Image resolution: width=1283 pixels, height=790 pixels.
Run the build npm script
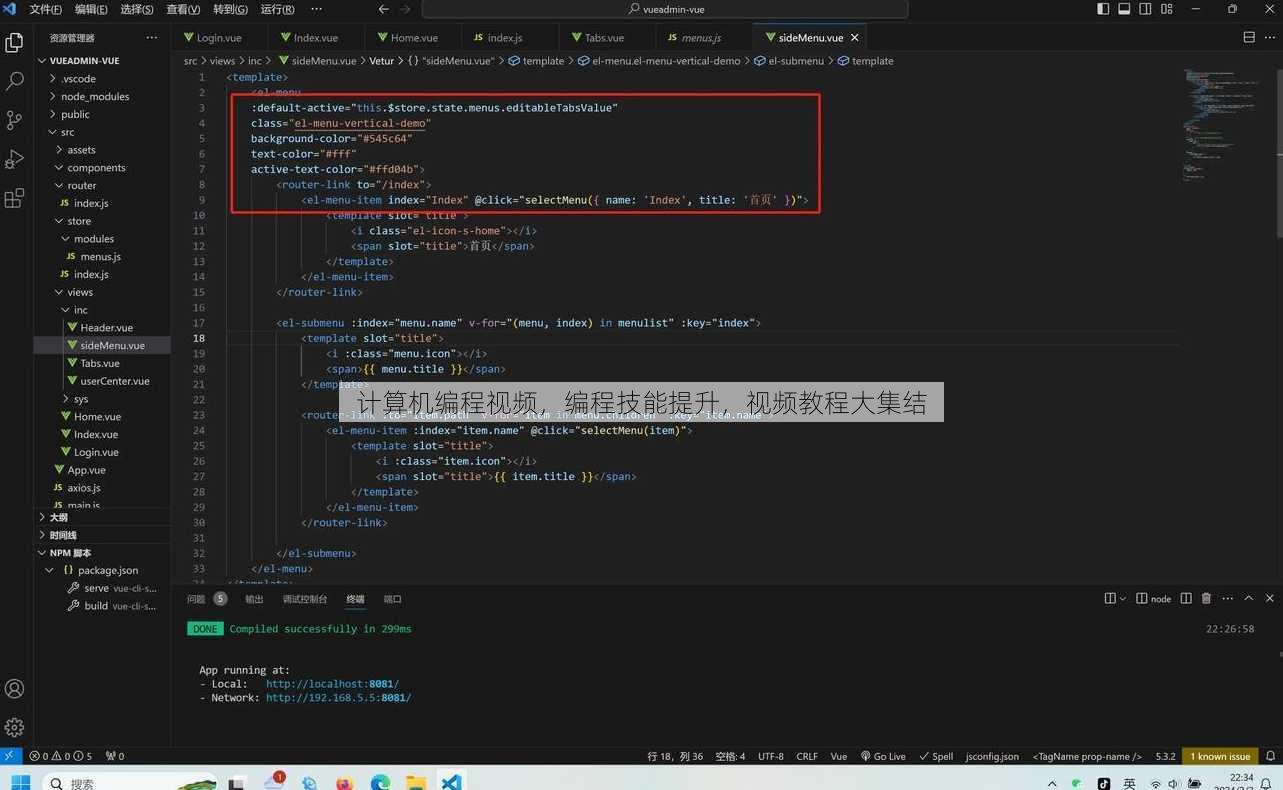click(110, 606)
